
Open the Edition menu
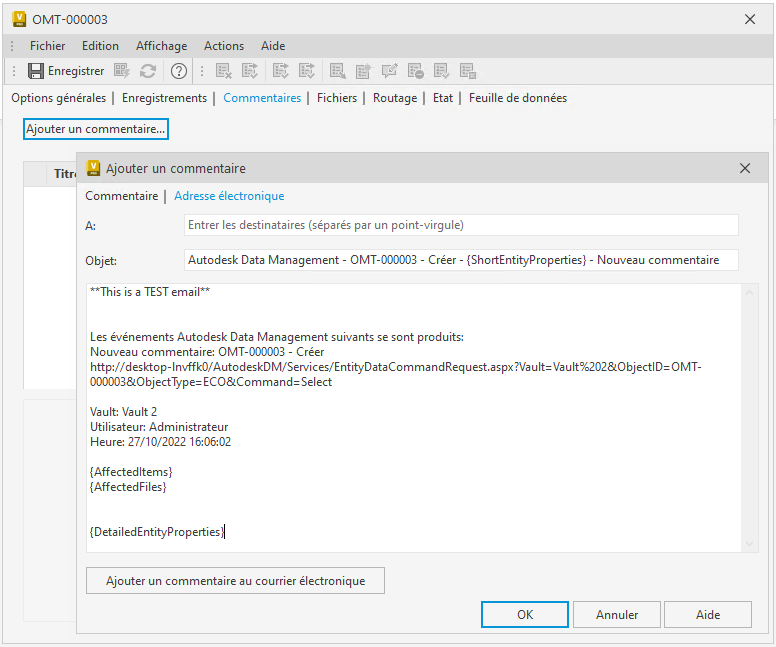[x=100, y=46]
